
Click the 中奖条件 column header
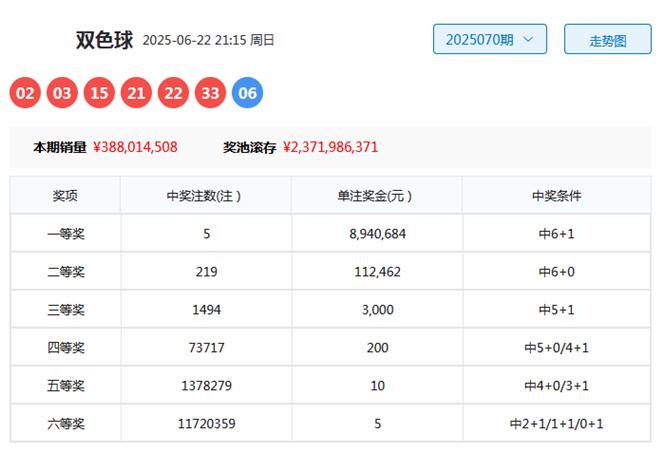[556, 195]
